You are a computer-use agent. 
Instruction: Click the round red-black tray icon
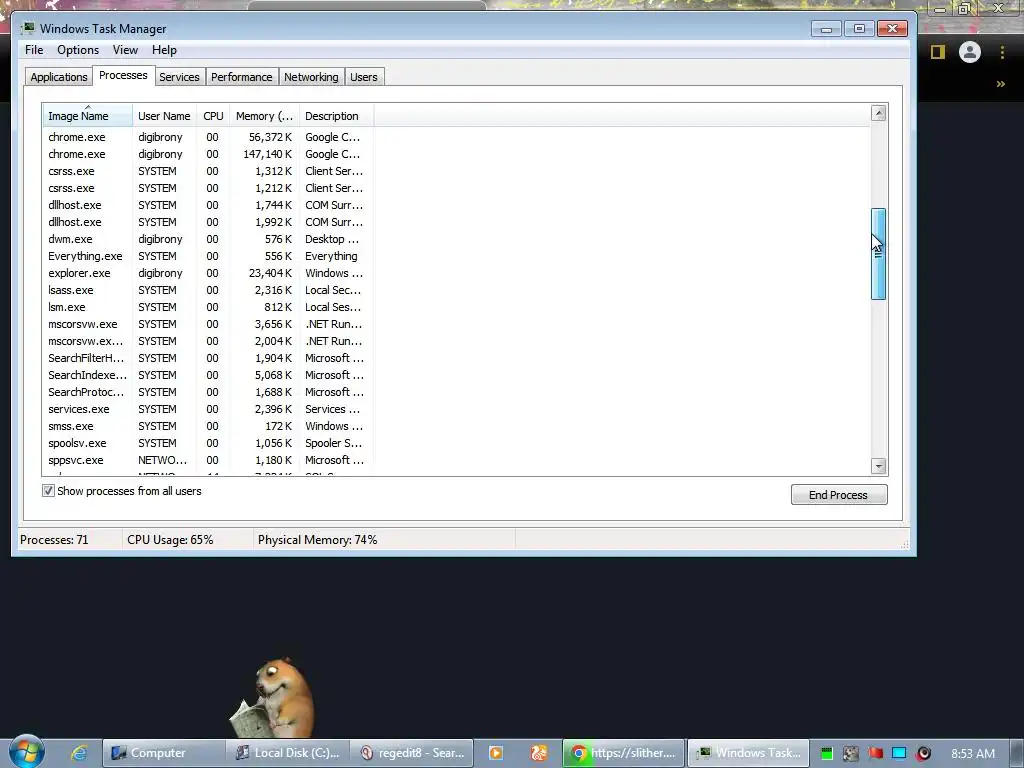[923, 754]
